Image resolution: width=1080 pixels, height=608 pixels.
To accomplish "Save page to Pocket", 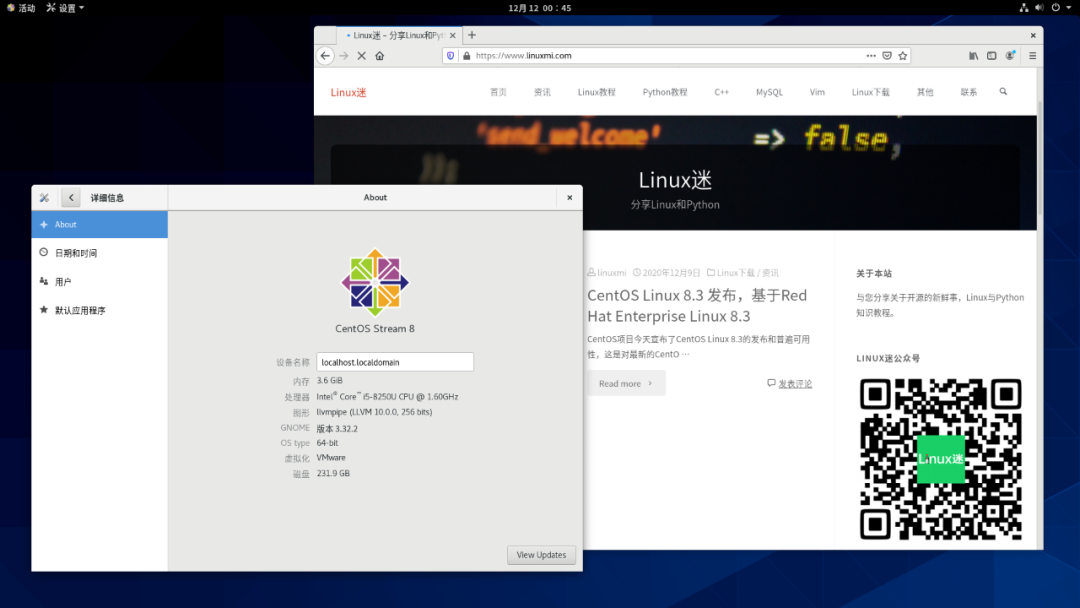I will point(887,56).
